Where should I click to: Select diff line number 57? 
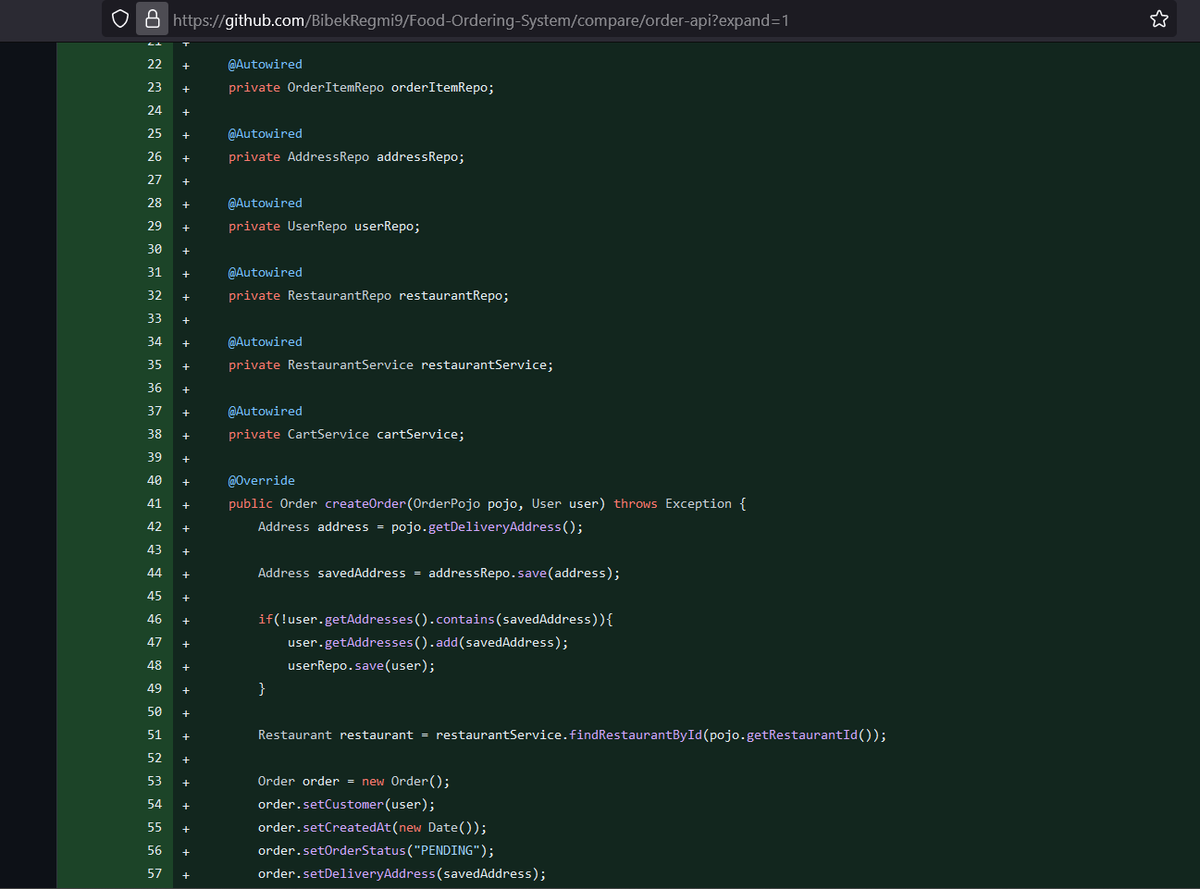[x=154, y=874]
